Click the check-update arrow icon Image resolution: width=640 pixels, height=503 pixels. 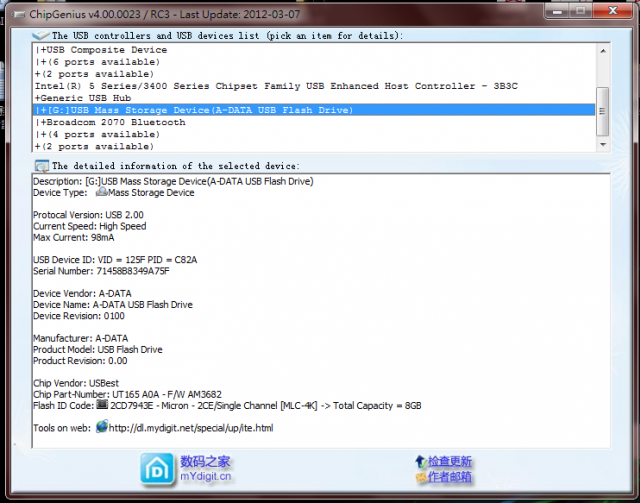click(421, 462)
